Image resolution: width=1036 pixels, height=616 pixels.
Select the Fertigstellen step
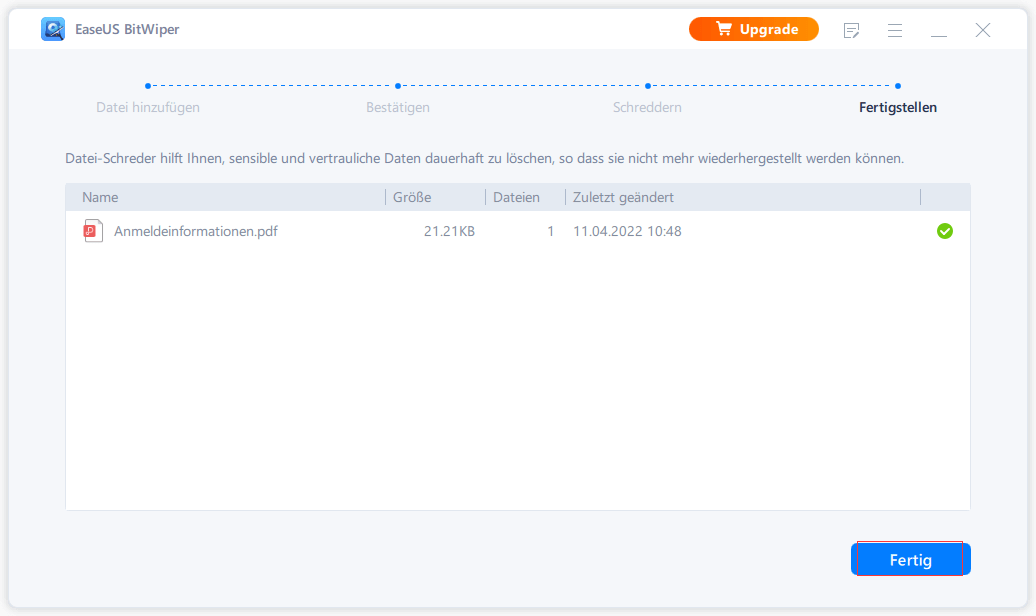(x=898, y=107)
